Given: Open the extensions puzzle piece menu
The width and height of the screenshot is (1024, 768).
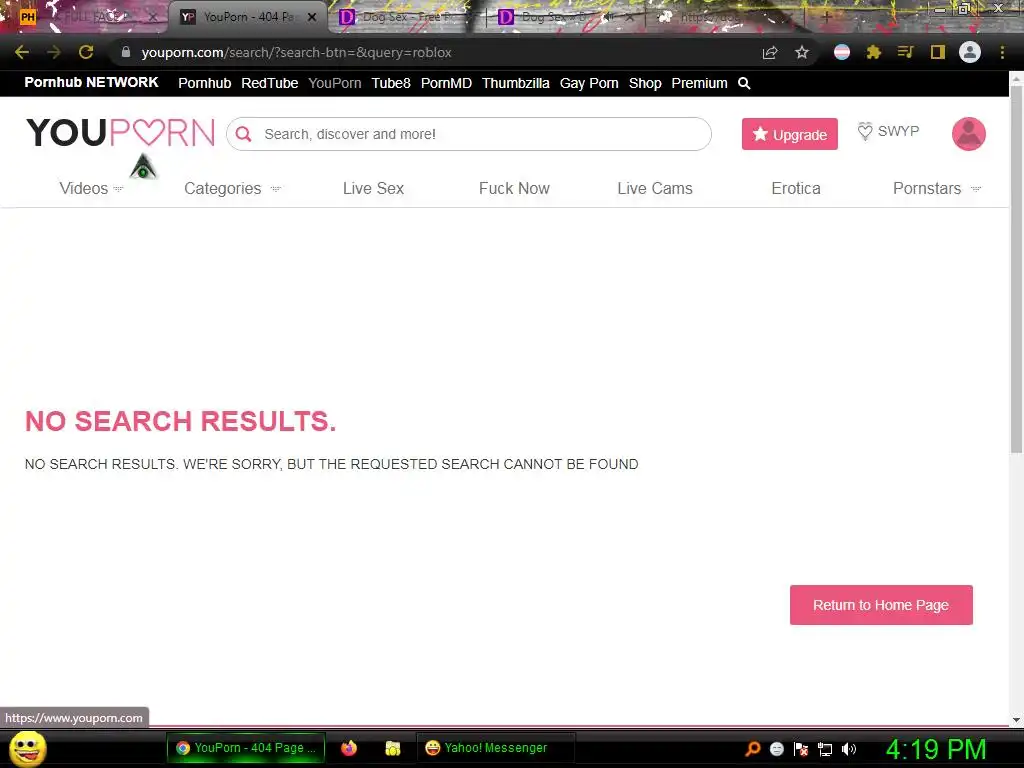Looking at the screenshot, I should point(874,52).
